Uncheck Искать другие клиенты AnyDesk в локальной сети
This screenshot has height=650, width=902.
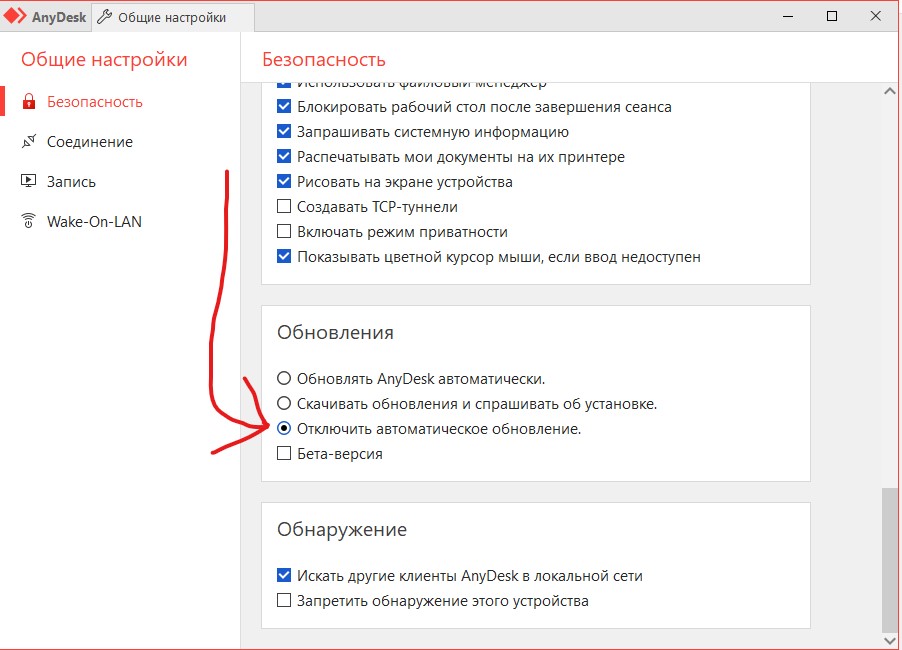point(284,575)
